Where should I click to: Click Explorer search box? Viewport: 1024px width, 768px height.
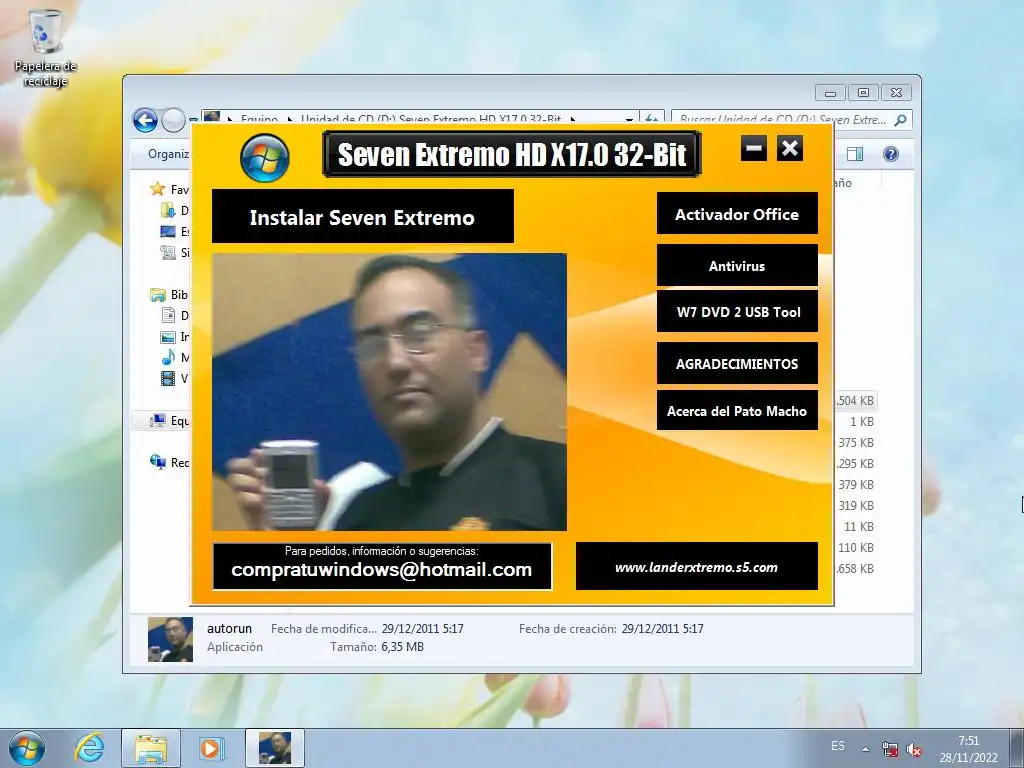click(x=783, y=120)
